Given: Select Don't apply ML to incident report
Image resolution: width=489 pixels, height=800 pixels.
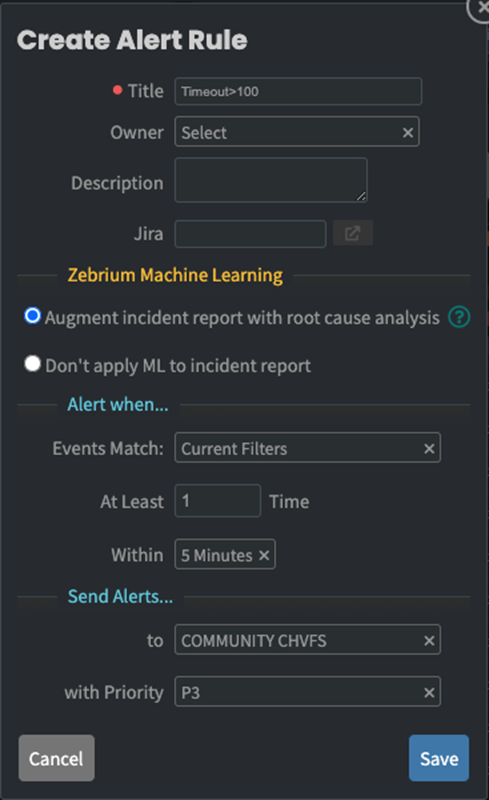Looking at the screenshot, I should tap(33, 364).
